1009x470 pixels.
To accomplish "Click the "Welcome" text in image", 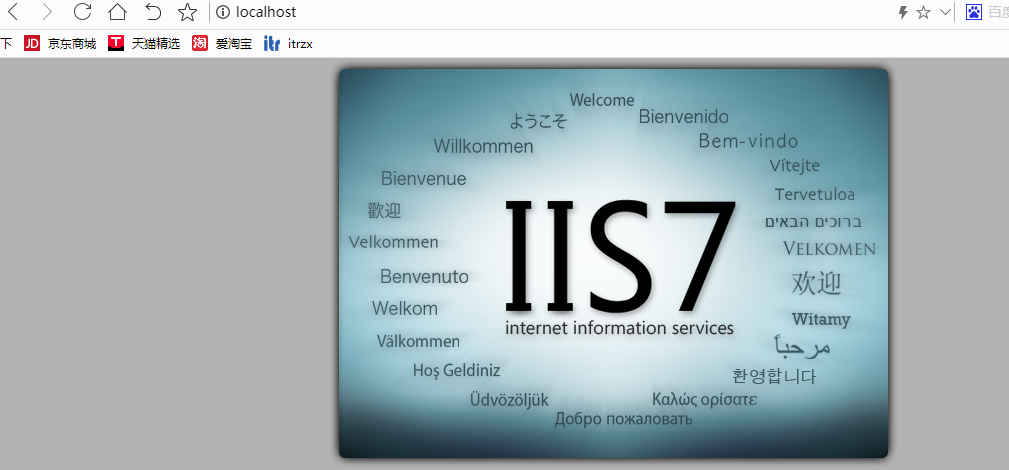I will pos(602,100).
